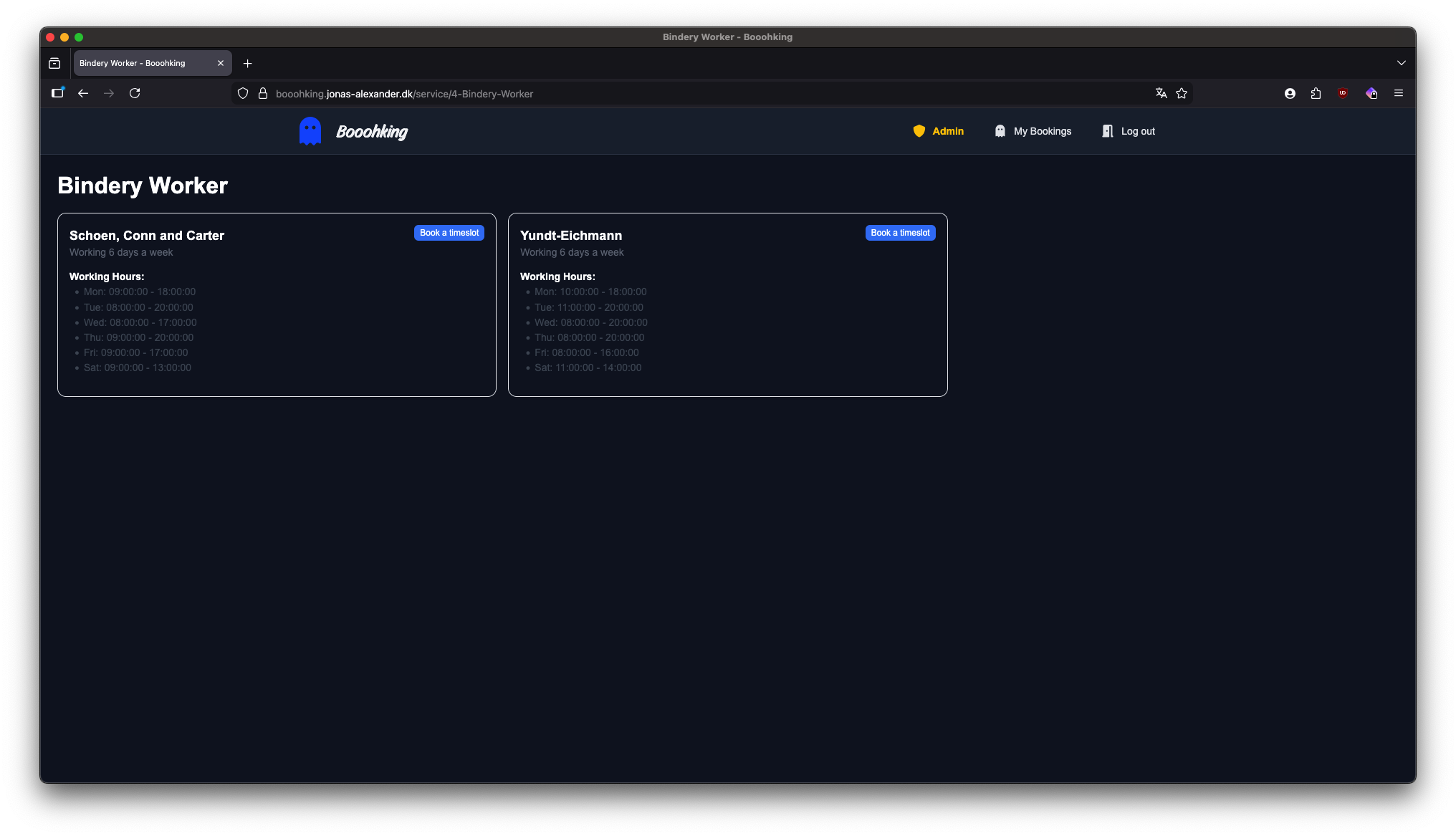Toggle the browser sidebar panel

tap(57, 93)
